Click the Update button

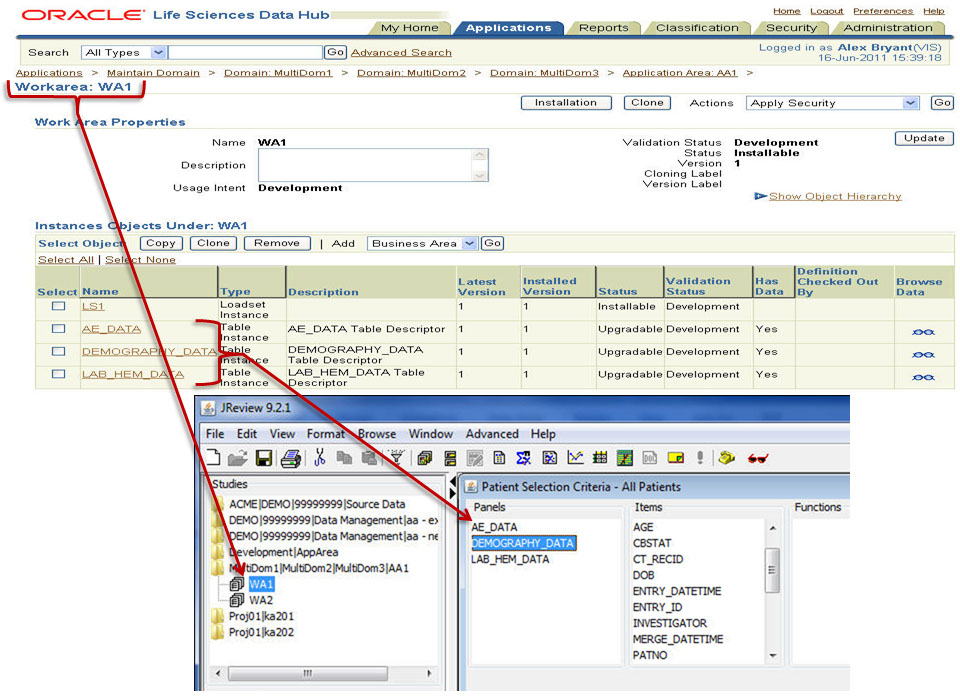tap(924, 138)
